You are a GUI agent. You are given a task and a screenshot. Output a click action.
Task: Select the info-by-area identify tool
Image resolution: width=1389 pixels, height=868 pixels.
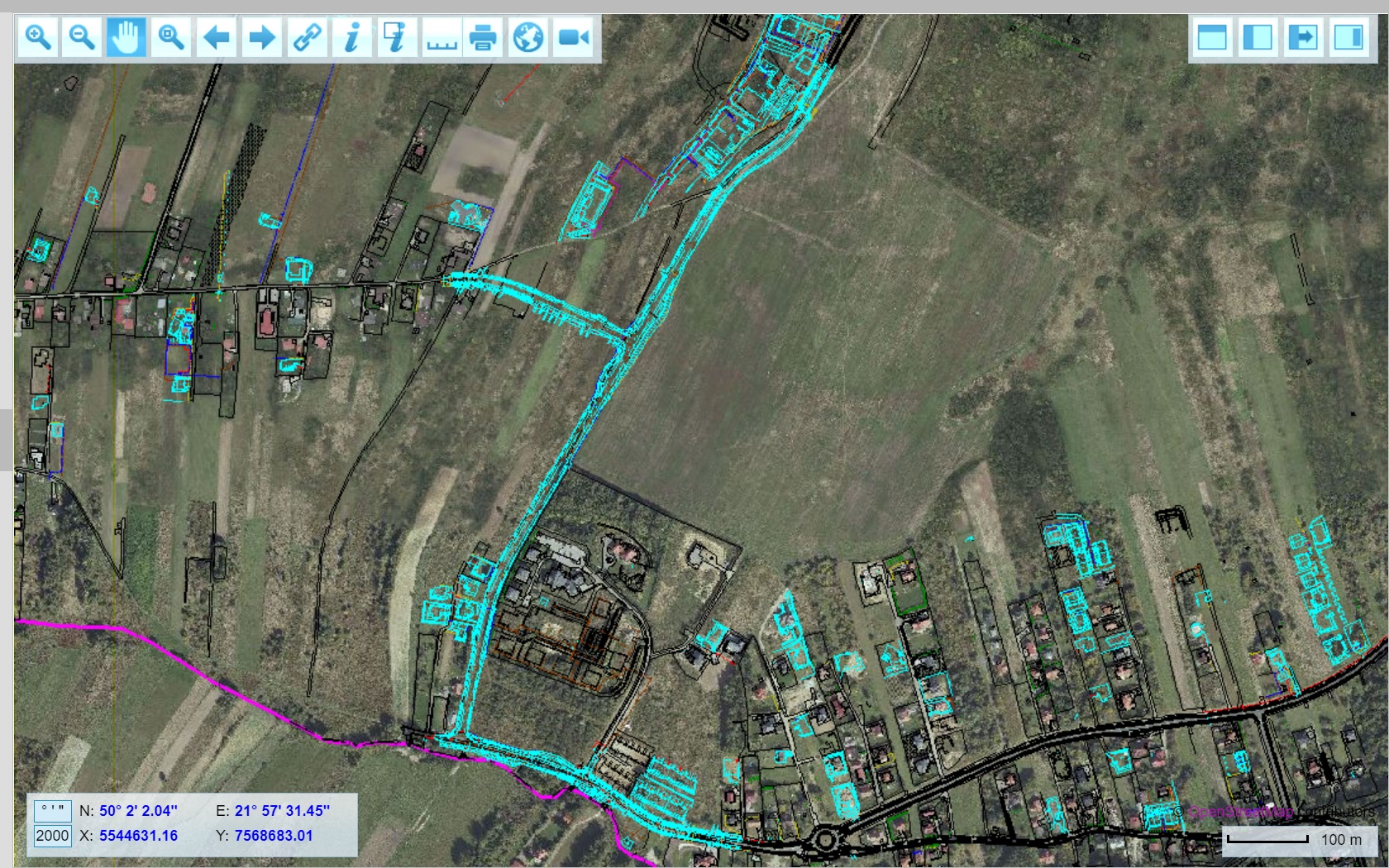click(x=396, y=37)
